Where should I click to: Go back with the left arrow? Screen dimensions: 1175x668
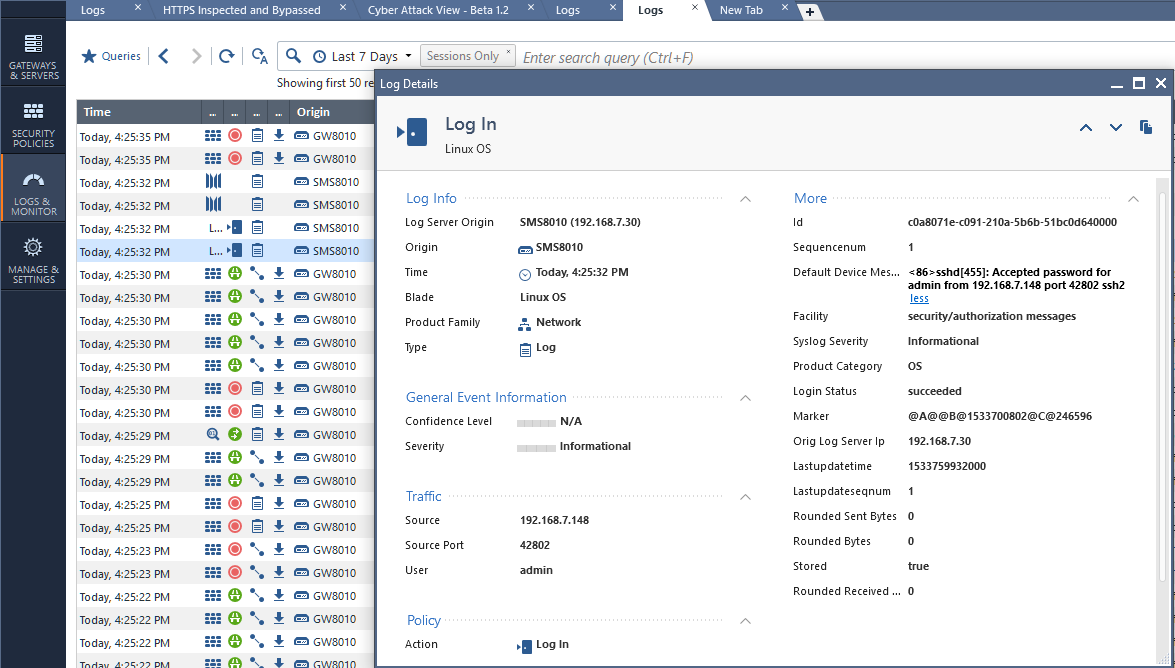(164, 56)
